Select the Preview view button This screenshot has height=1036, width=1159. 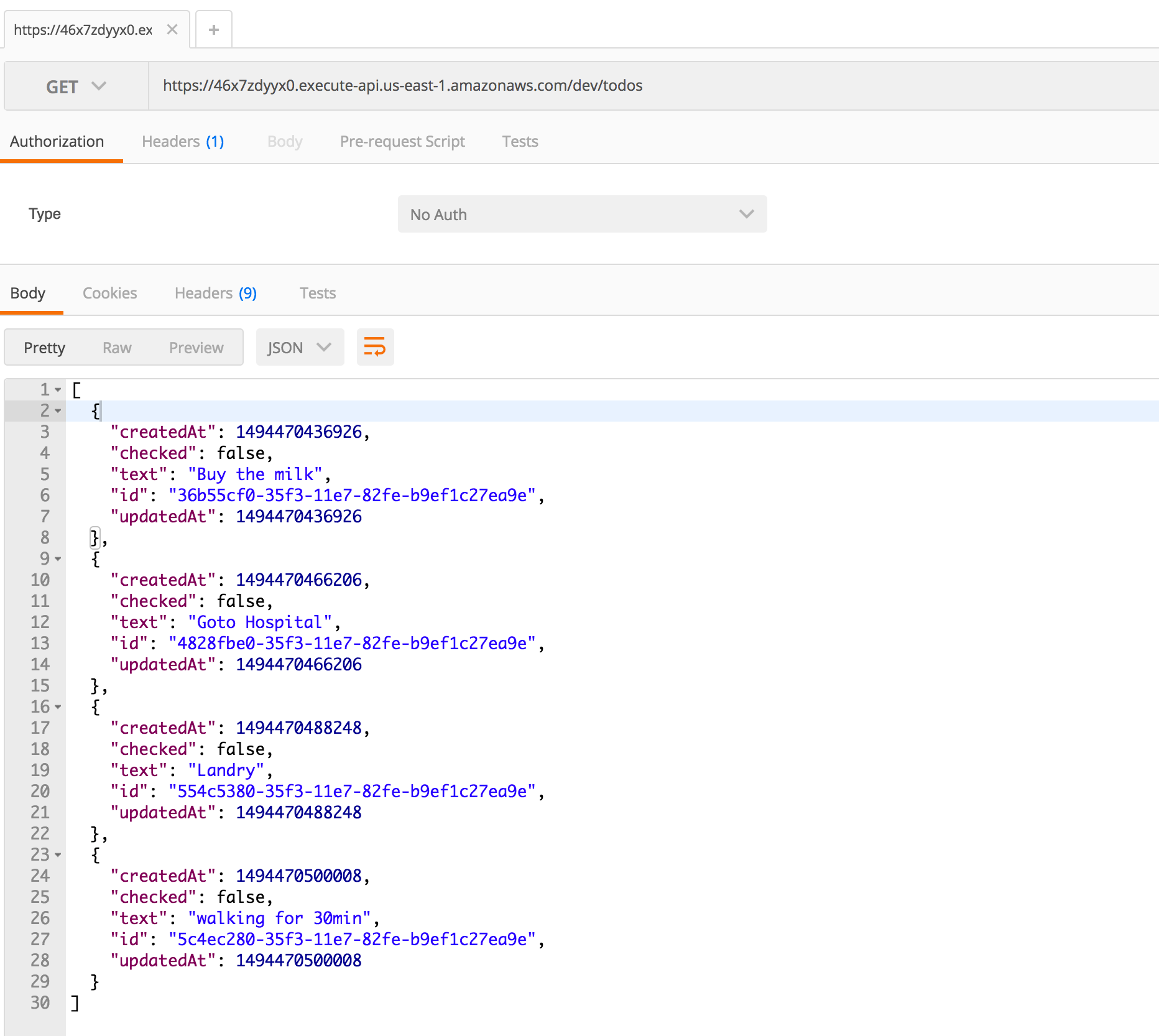[196, 348]
